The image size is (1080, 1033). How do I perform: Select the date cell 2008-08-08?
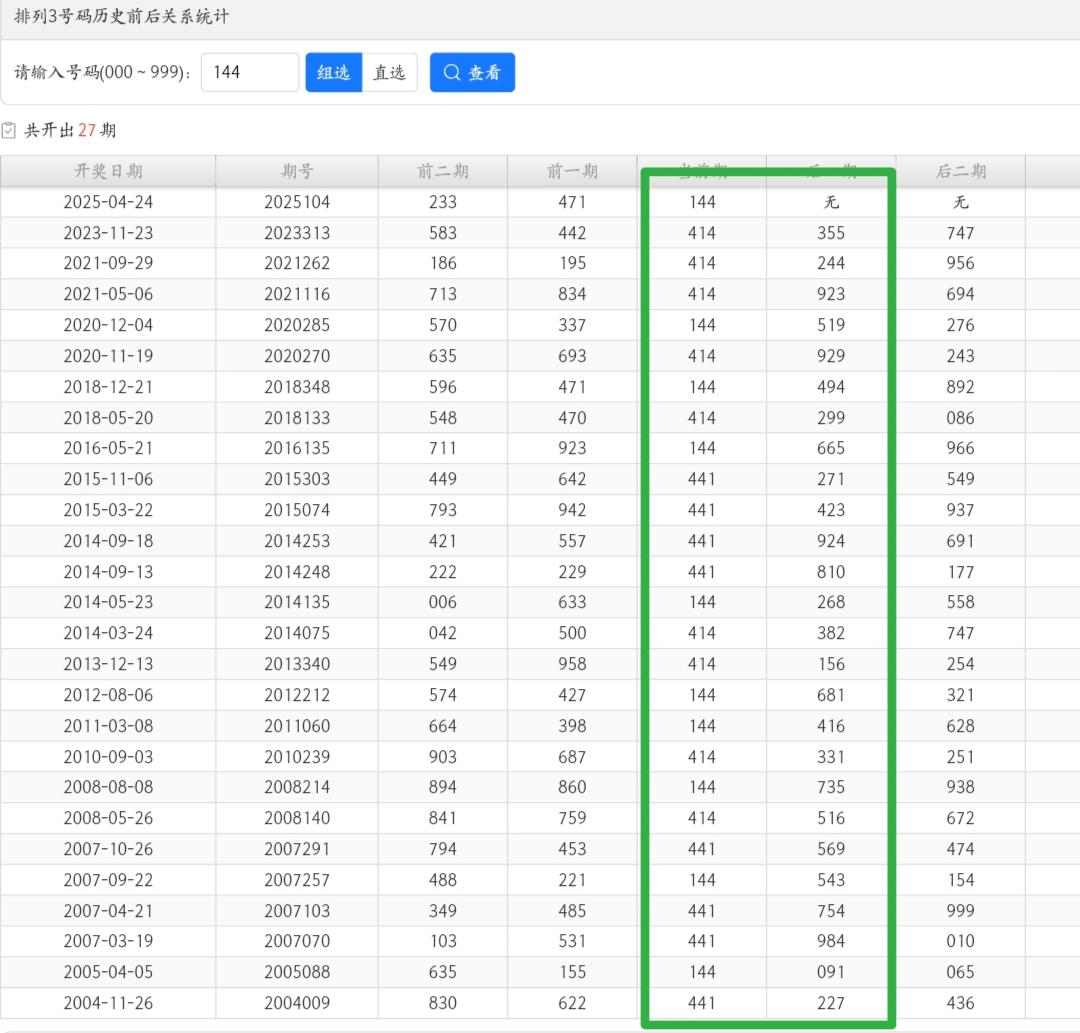tap(108, 787)
